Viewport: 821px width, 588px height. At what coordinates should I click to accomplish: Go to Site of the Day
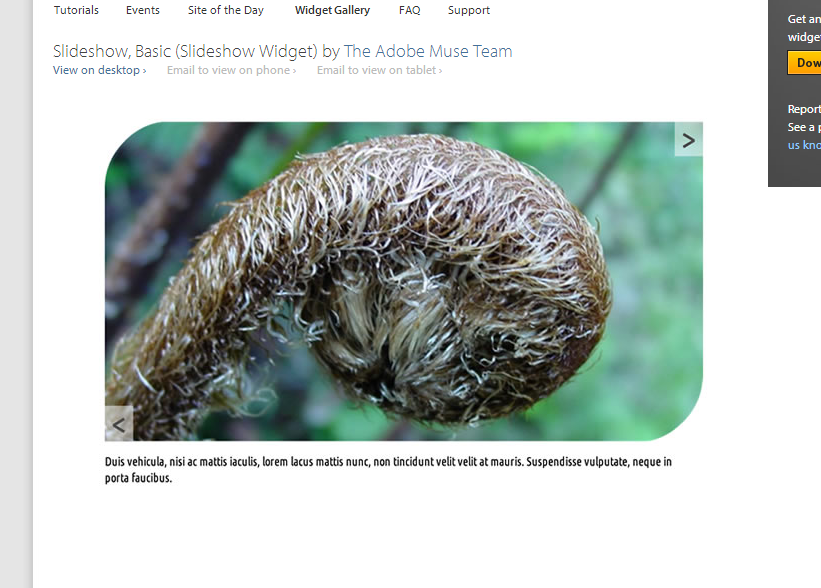coord(226,10)
